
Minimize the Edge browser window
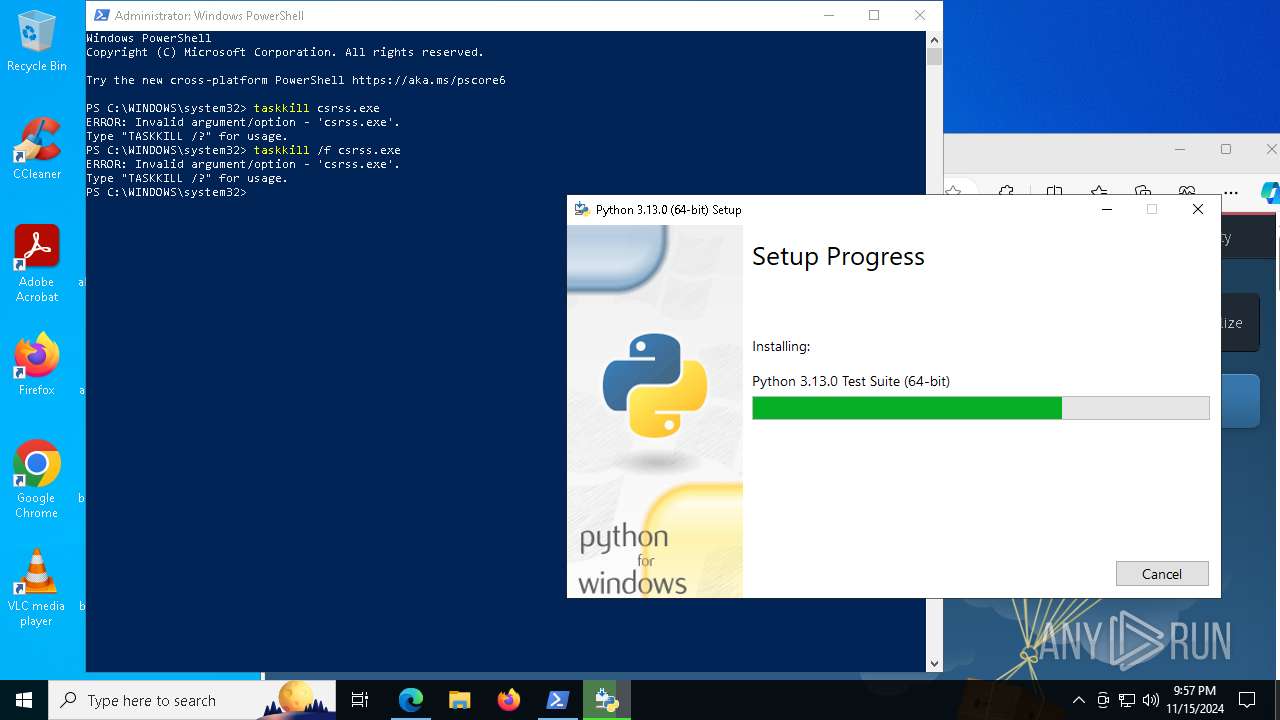coord(1180,149)
